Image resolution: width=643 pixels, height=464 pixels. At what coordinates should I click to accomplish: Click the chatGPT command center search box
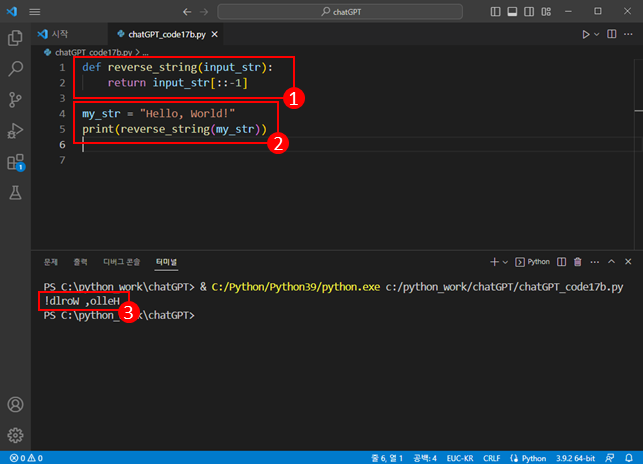click(340, 12)
